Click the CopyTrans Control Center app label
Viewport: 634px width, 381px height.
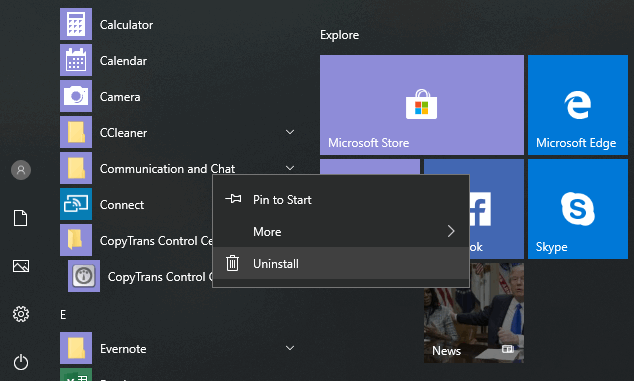click(160, 277)
